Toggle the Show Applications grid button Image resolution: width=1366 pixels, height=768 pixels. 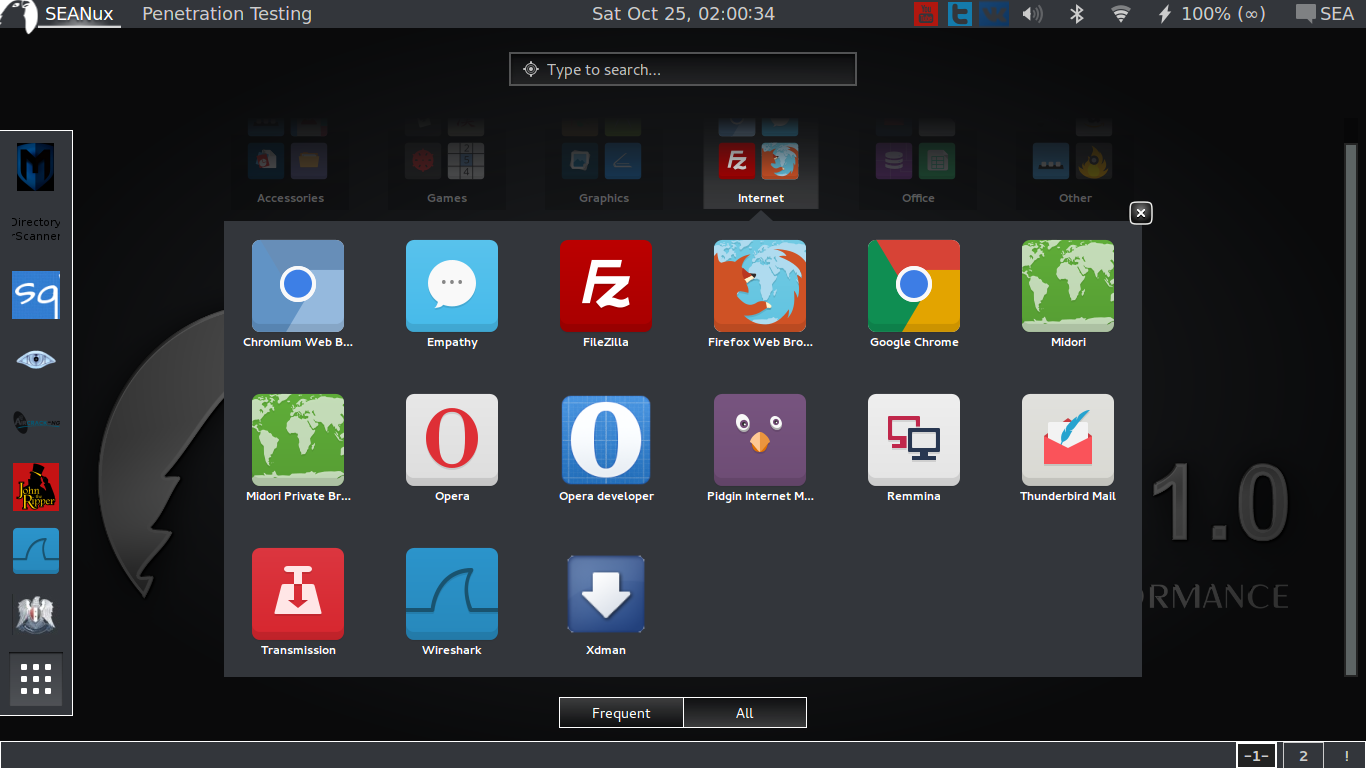pyautogui.click(x=36, y=680)
